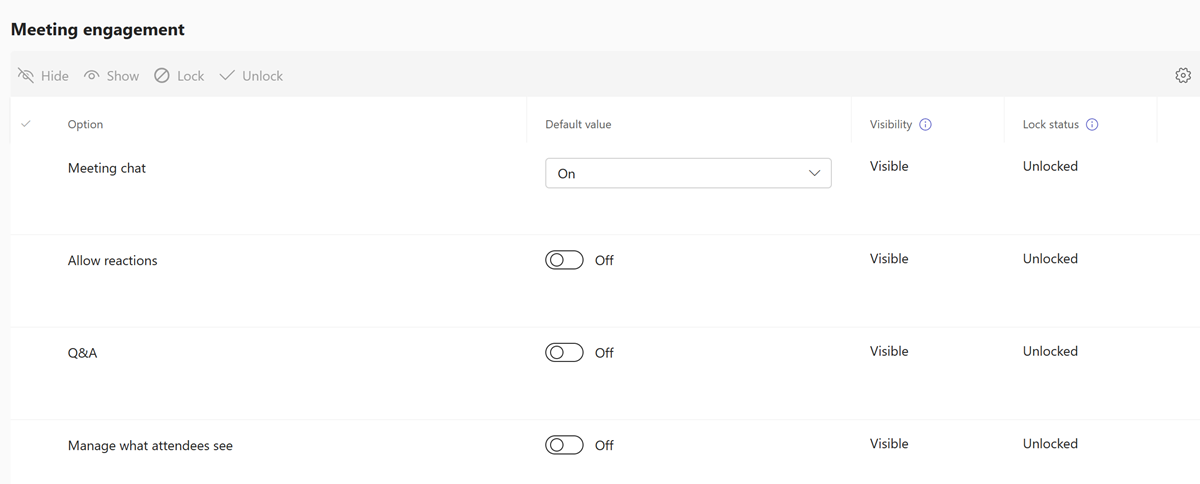Image resolution: width=1200 pixels, height=484 pixels.
Task: Click the Hide toolbar icon
Action: [26, 76]
